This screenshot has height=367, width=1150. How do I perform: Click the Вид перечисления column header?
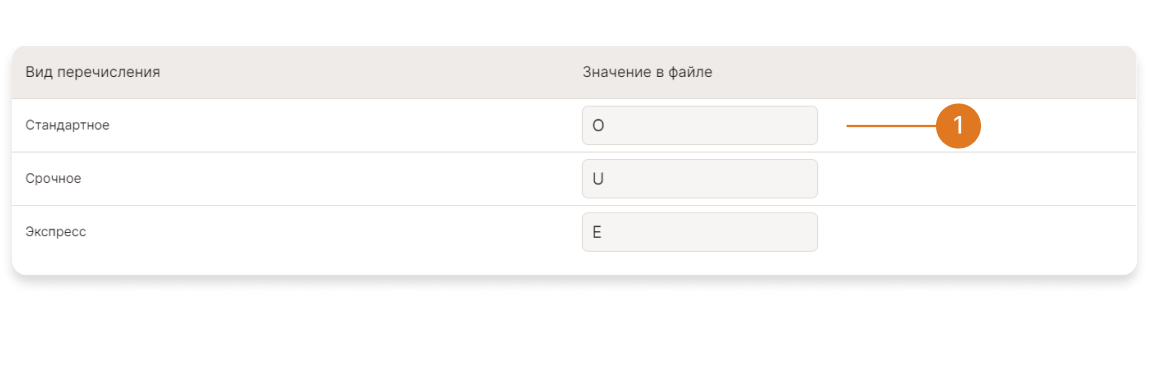click(93, 72)
